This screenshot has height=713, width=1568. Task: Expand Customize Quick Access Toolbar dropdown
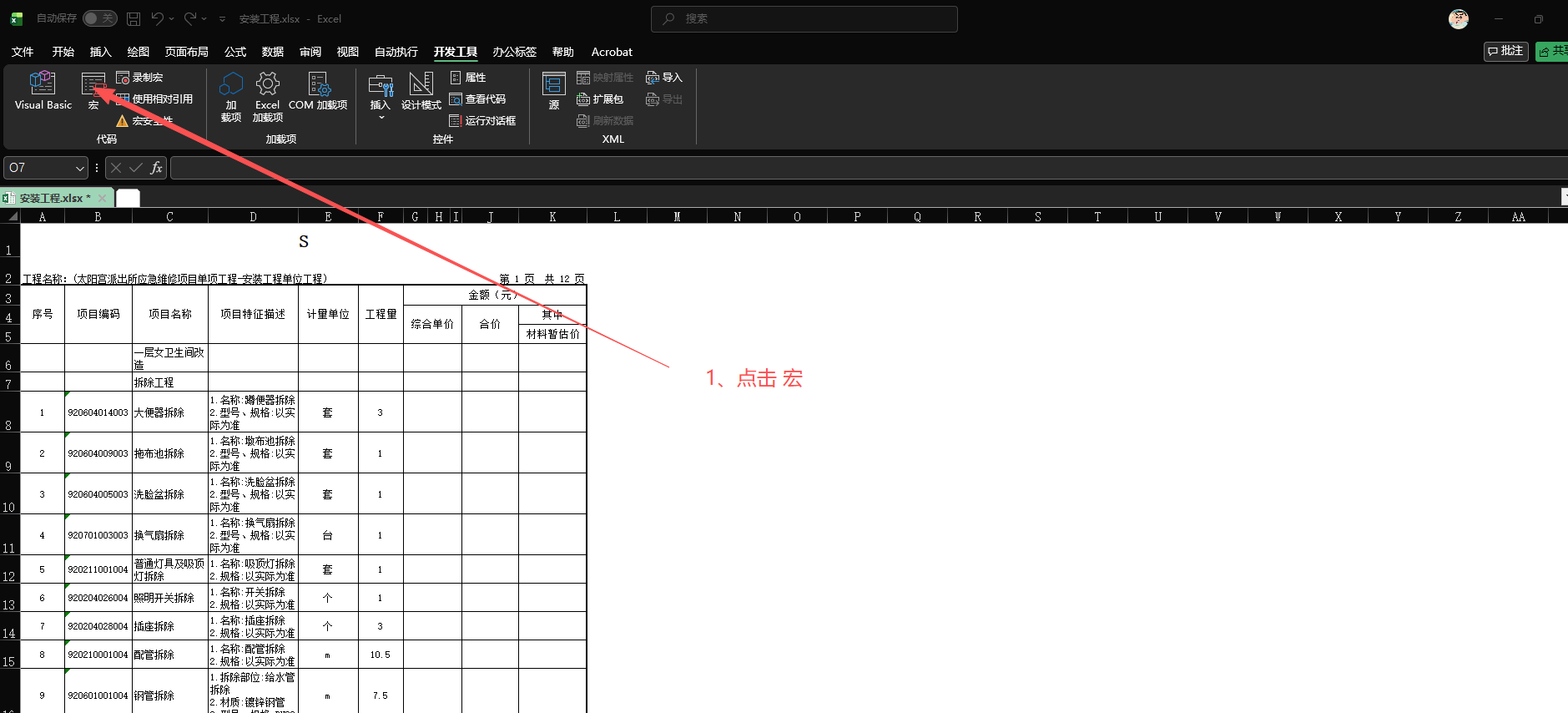tap(222, 18)
